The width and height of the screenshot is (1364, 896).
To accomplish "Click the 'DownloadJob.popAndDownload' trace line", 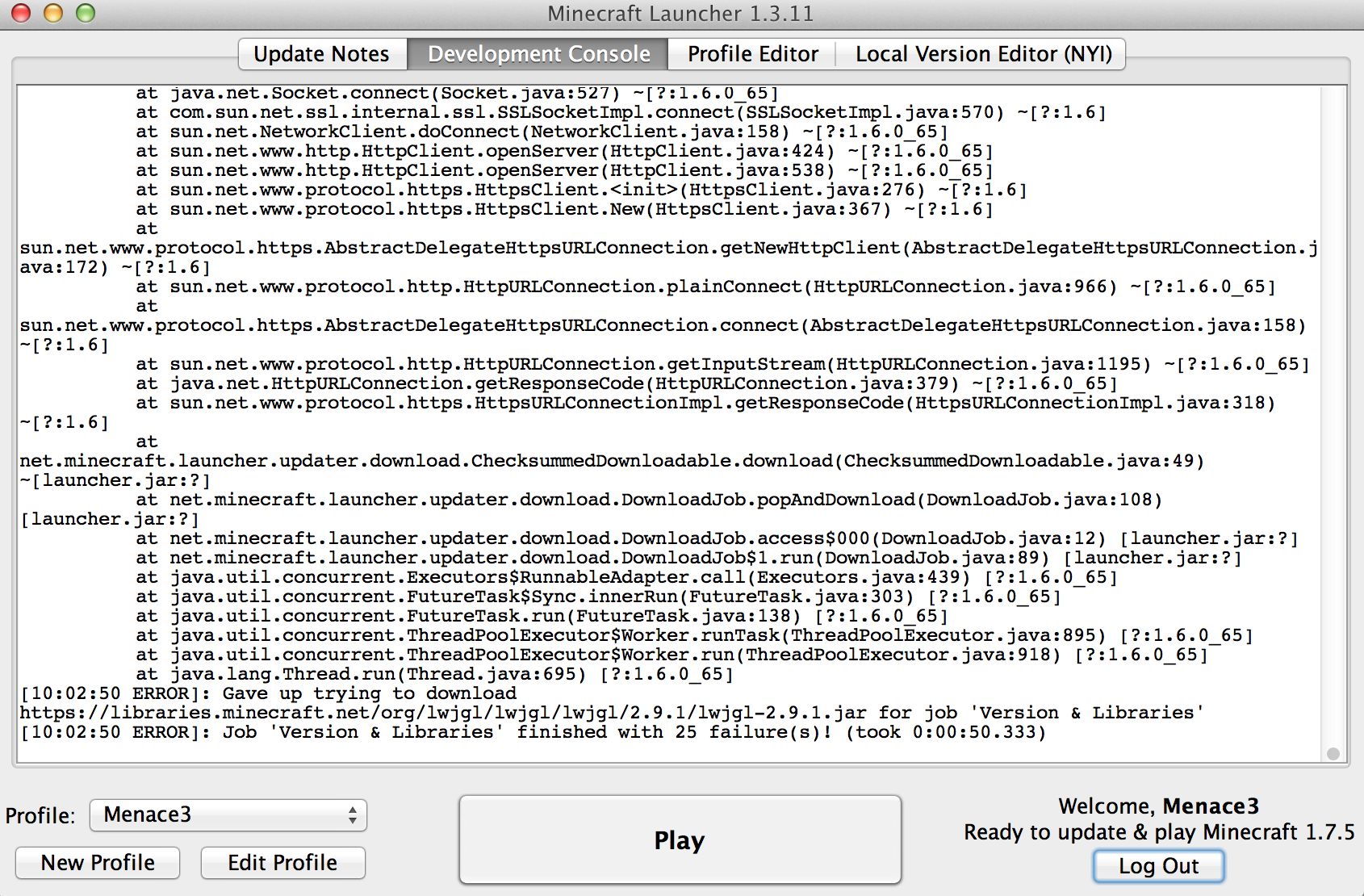I will (x=649, y=500).
